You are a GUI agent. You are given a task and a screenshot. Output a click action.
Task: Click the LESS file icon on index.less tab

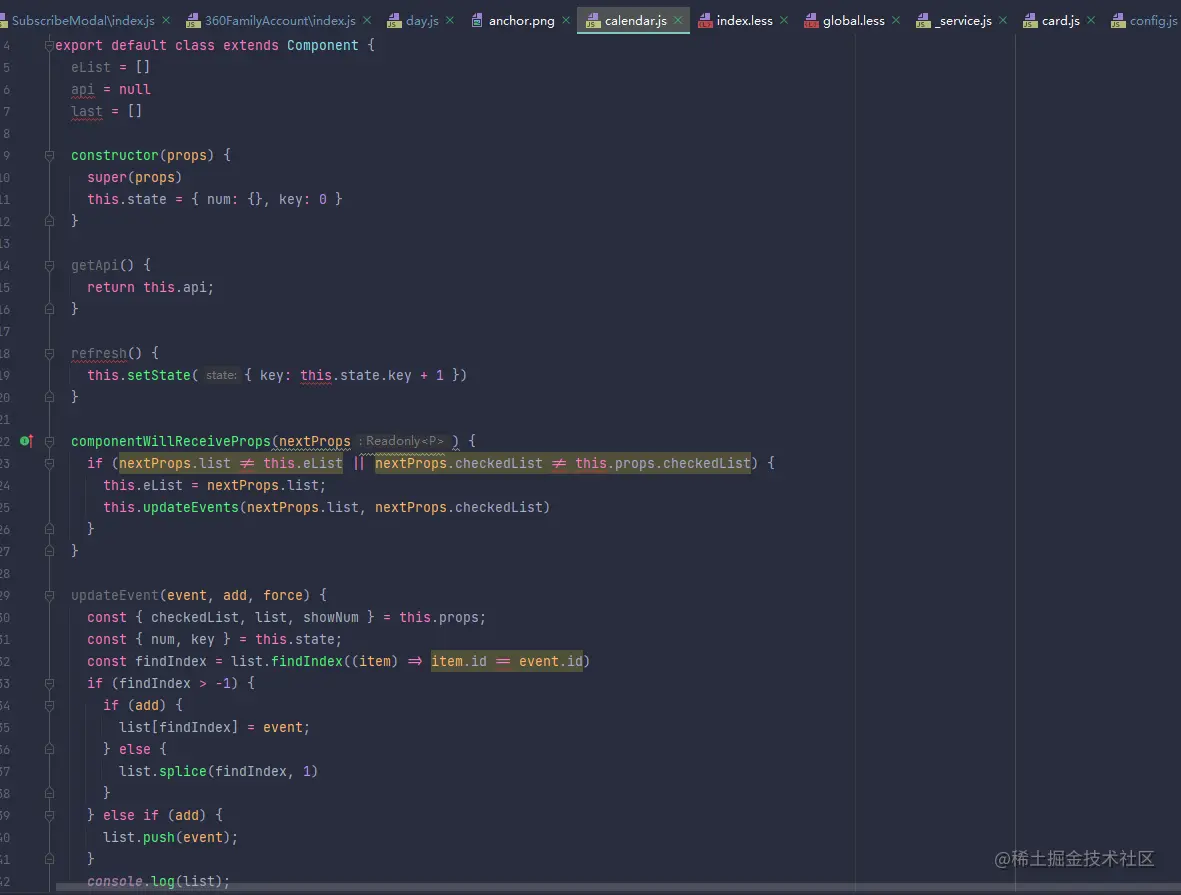pos(705,21)
